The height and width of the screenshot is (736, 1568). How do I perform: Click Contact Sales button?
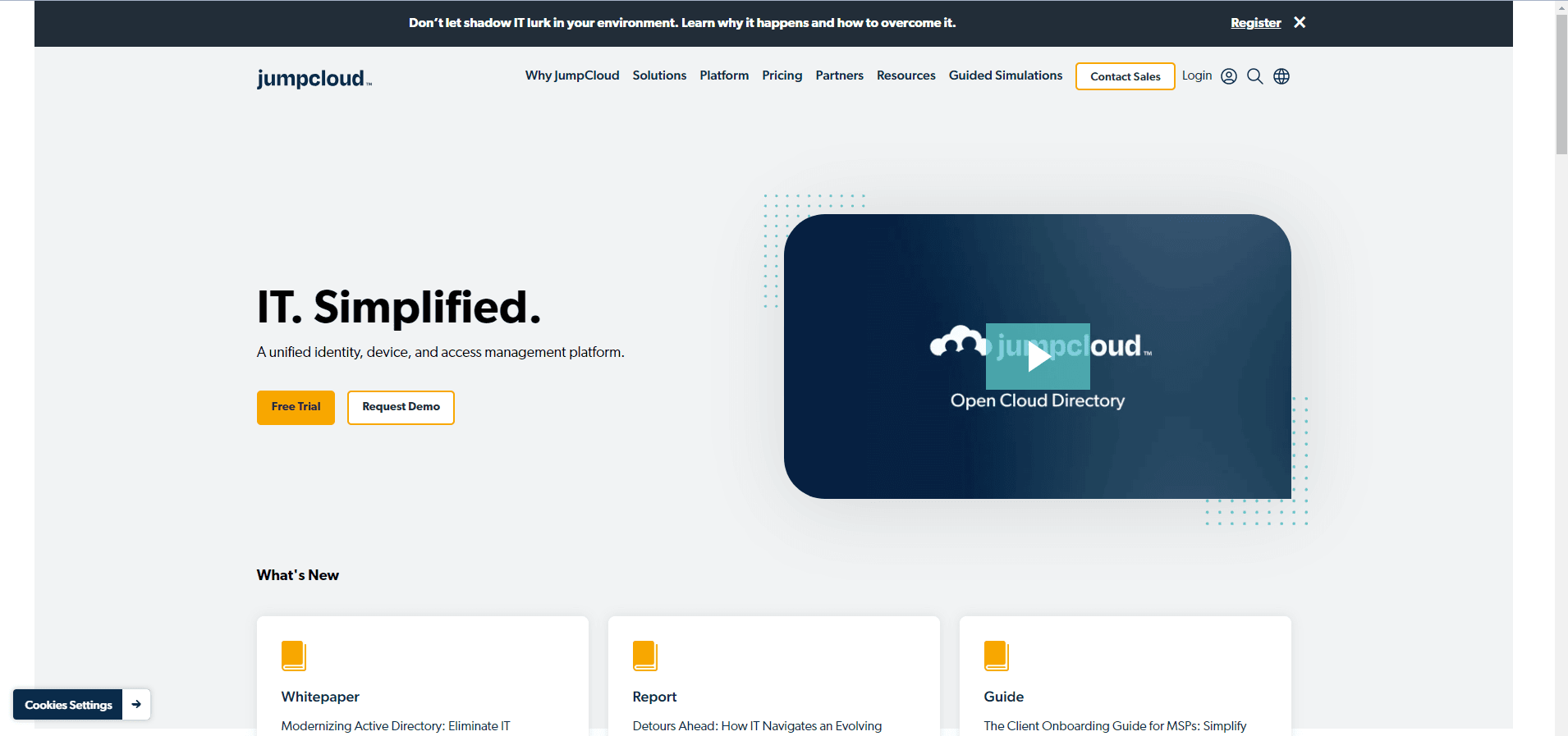(x=1126, y=76)
